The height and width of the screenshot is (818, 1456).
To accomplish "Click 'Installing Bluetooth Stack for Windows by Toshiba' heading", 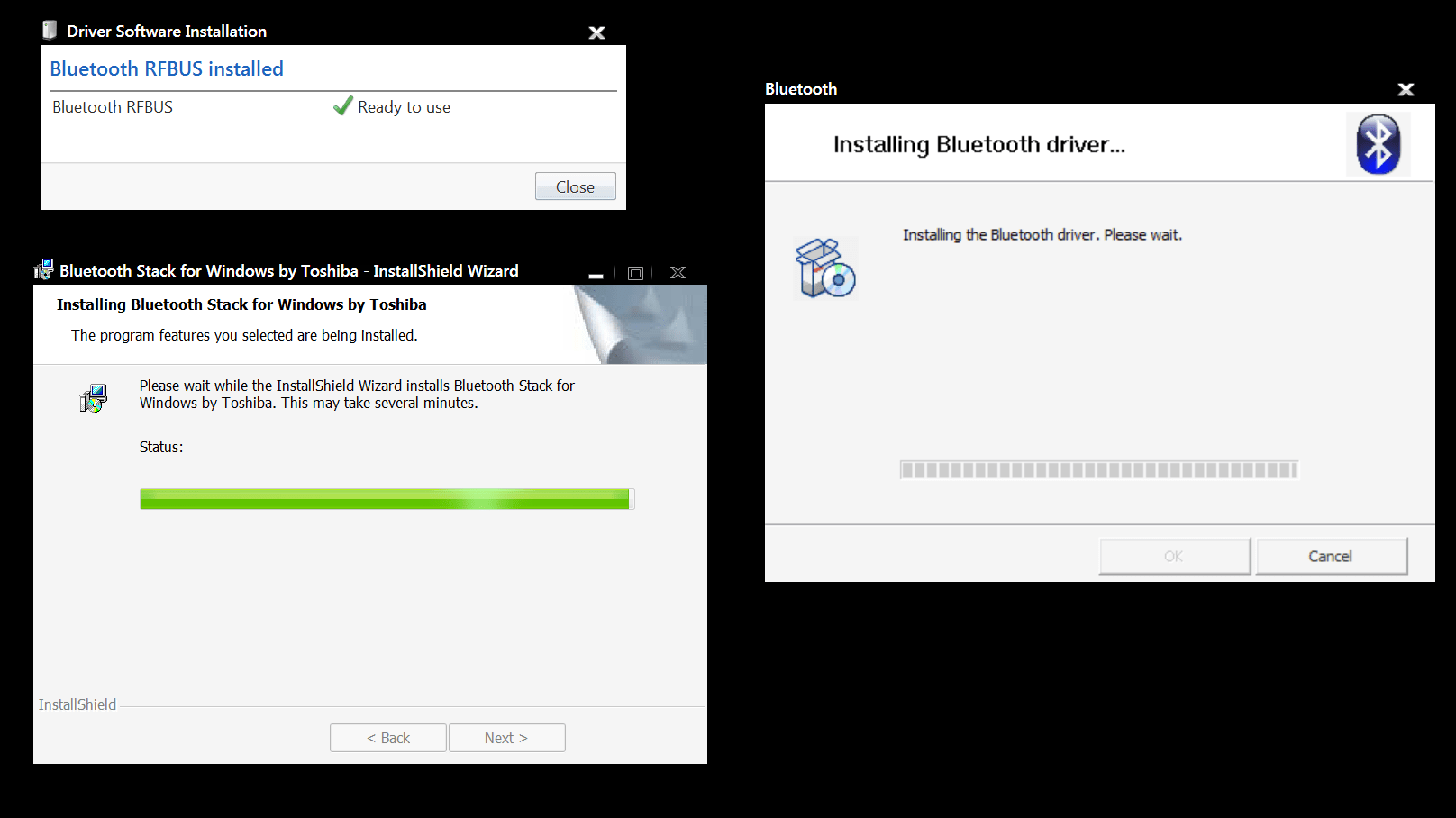I will (x=241, y=304).
